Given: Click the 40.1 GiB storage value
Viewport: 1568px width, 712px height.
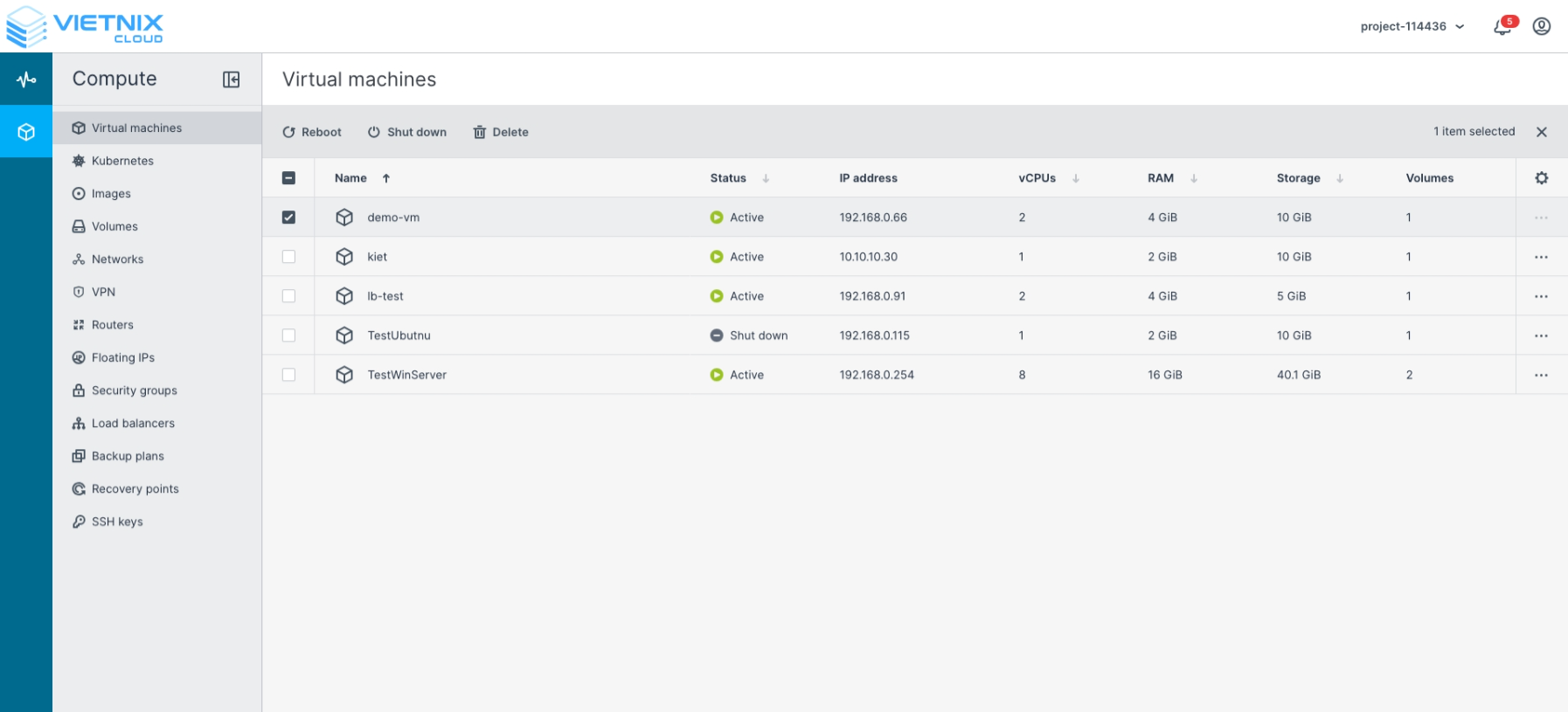Looking at the screenshot, I should 1299,375.
